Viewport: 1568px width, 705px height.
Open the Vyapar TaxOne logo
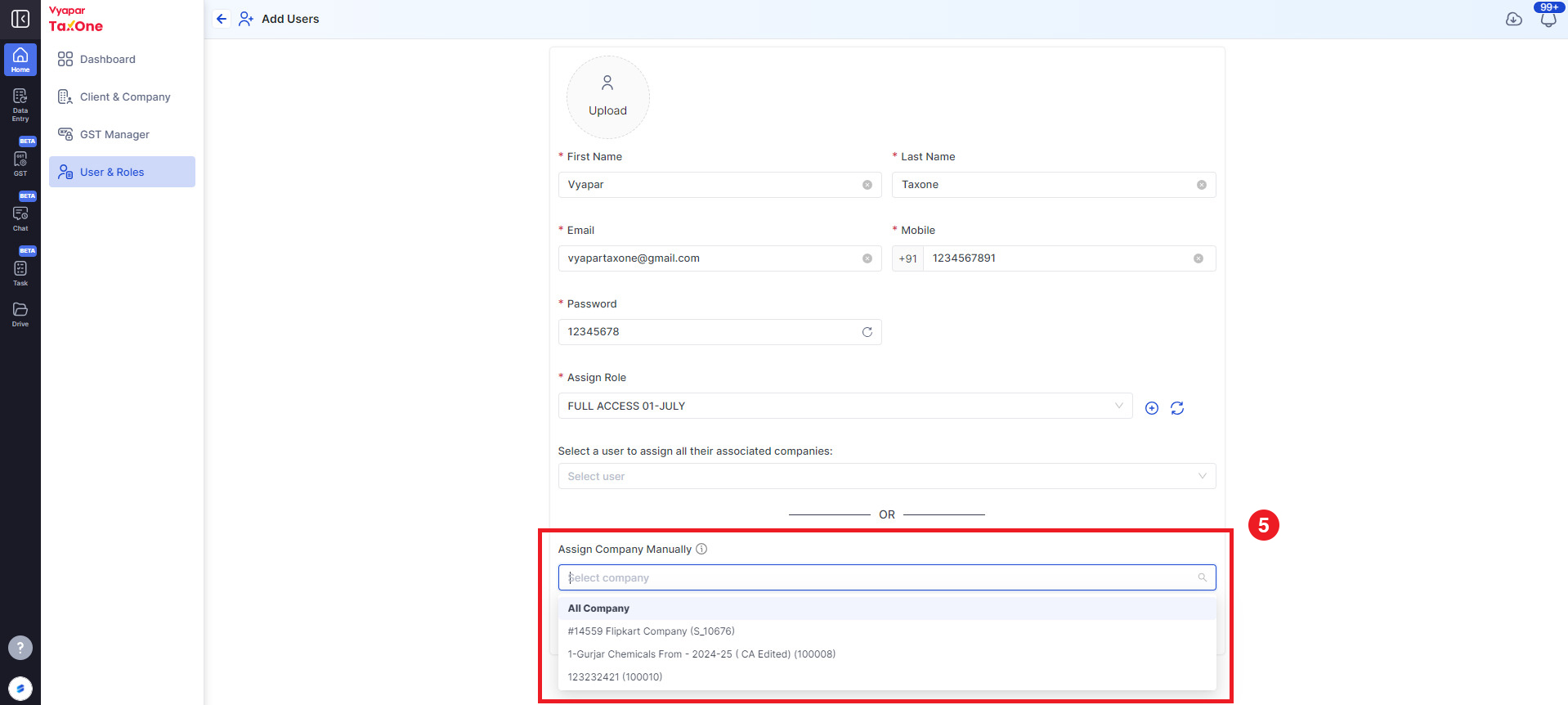(76, 19)
